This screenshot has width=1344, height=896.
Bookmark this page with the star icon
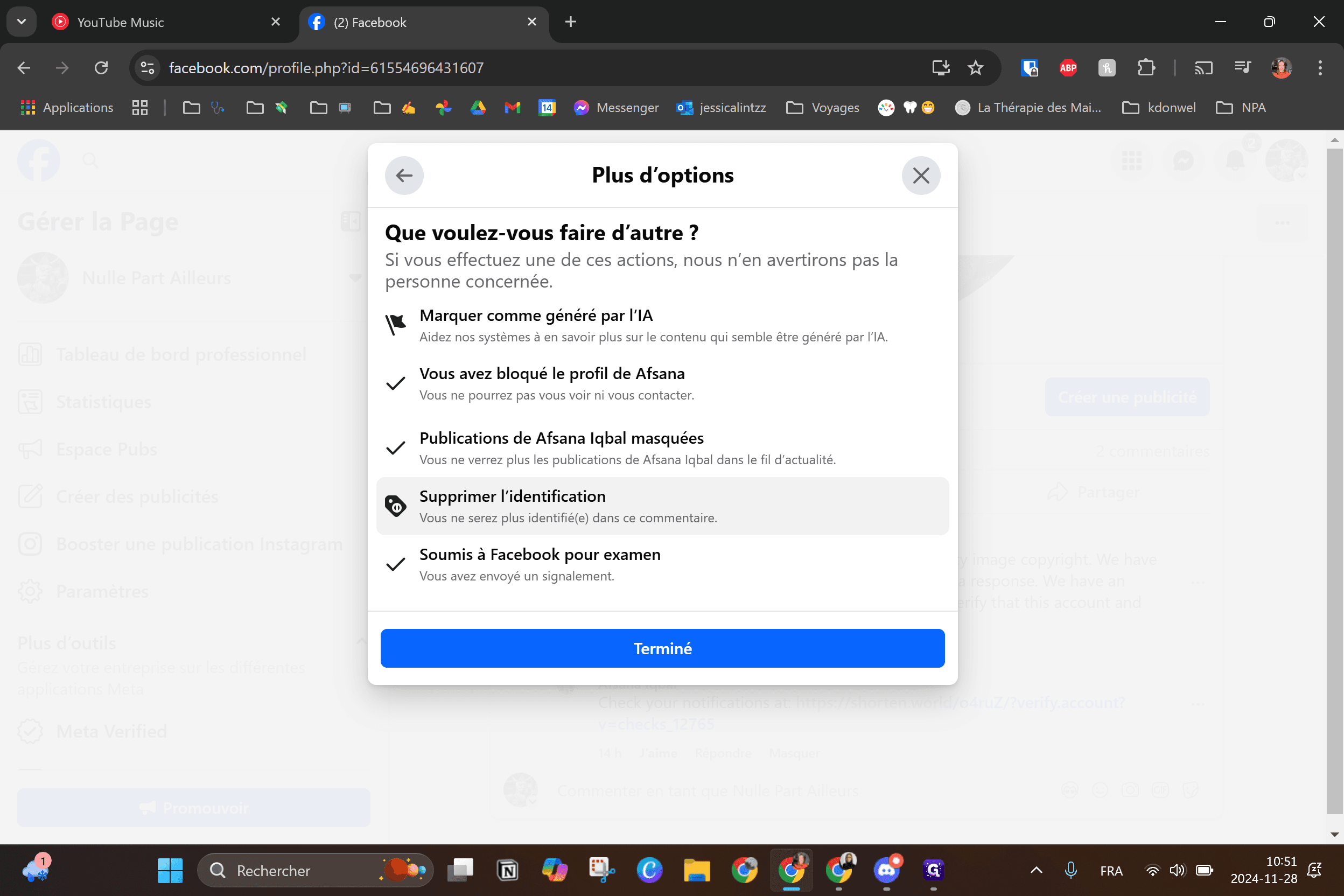(x=976, y=68)
